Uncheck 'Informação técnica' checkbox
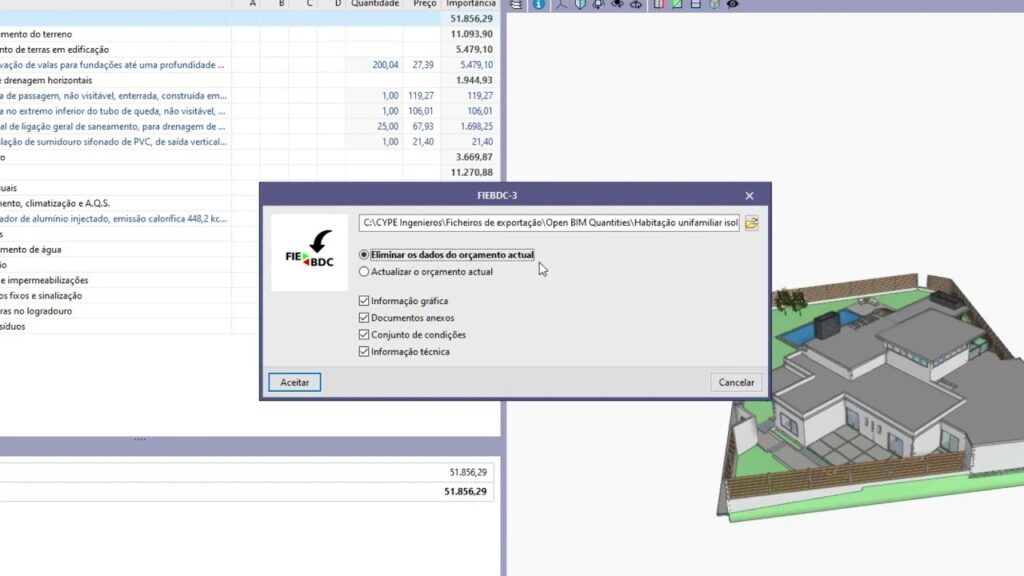The height and width of the screenshot is (576, 1024). click(364, 351)
